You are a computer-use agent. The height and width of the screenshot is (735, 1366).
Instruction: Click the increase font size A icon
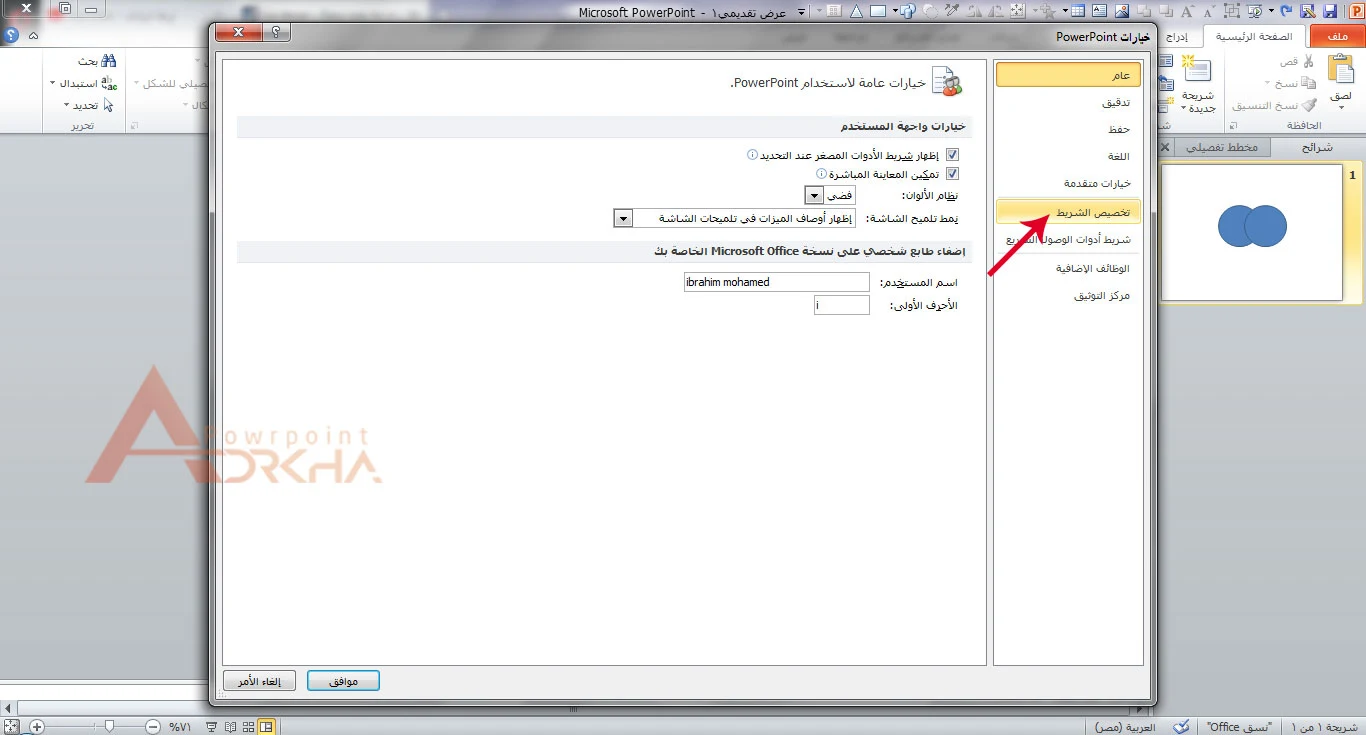tap(1187, 11)
